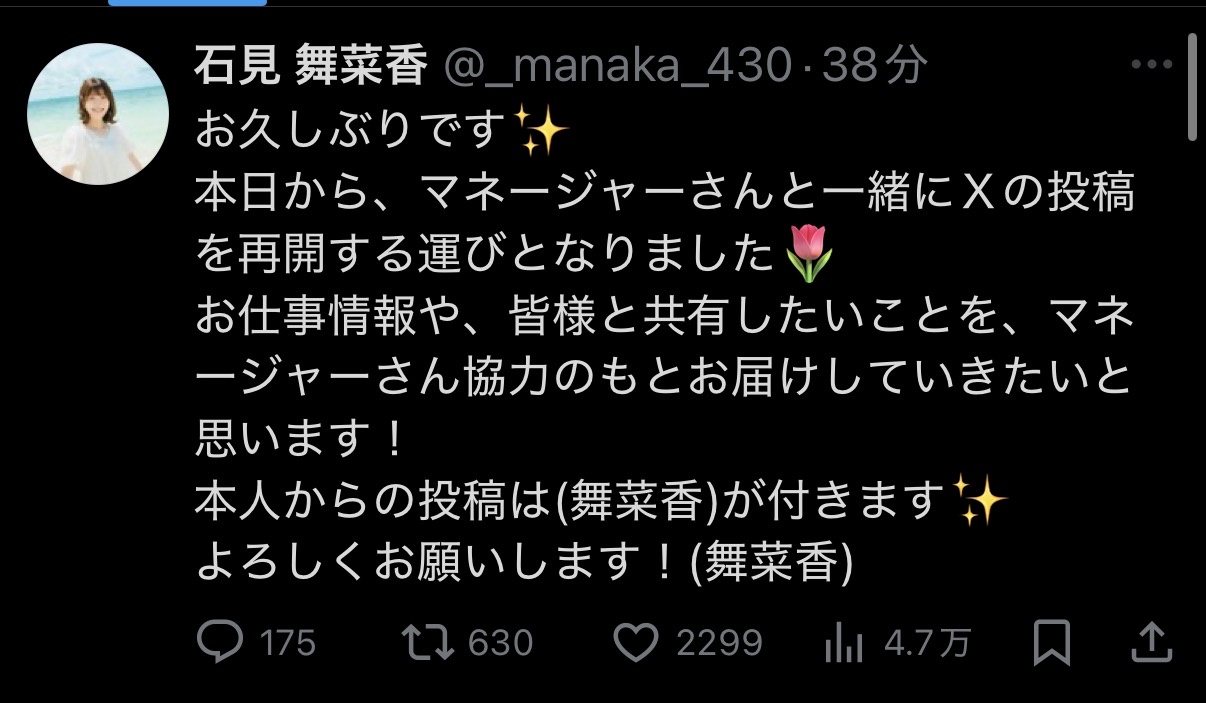The height and width of the screenshot is (703, 1206).
Task: Open view analytics bar chart icon
Action: tap(843, 643)
